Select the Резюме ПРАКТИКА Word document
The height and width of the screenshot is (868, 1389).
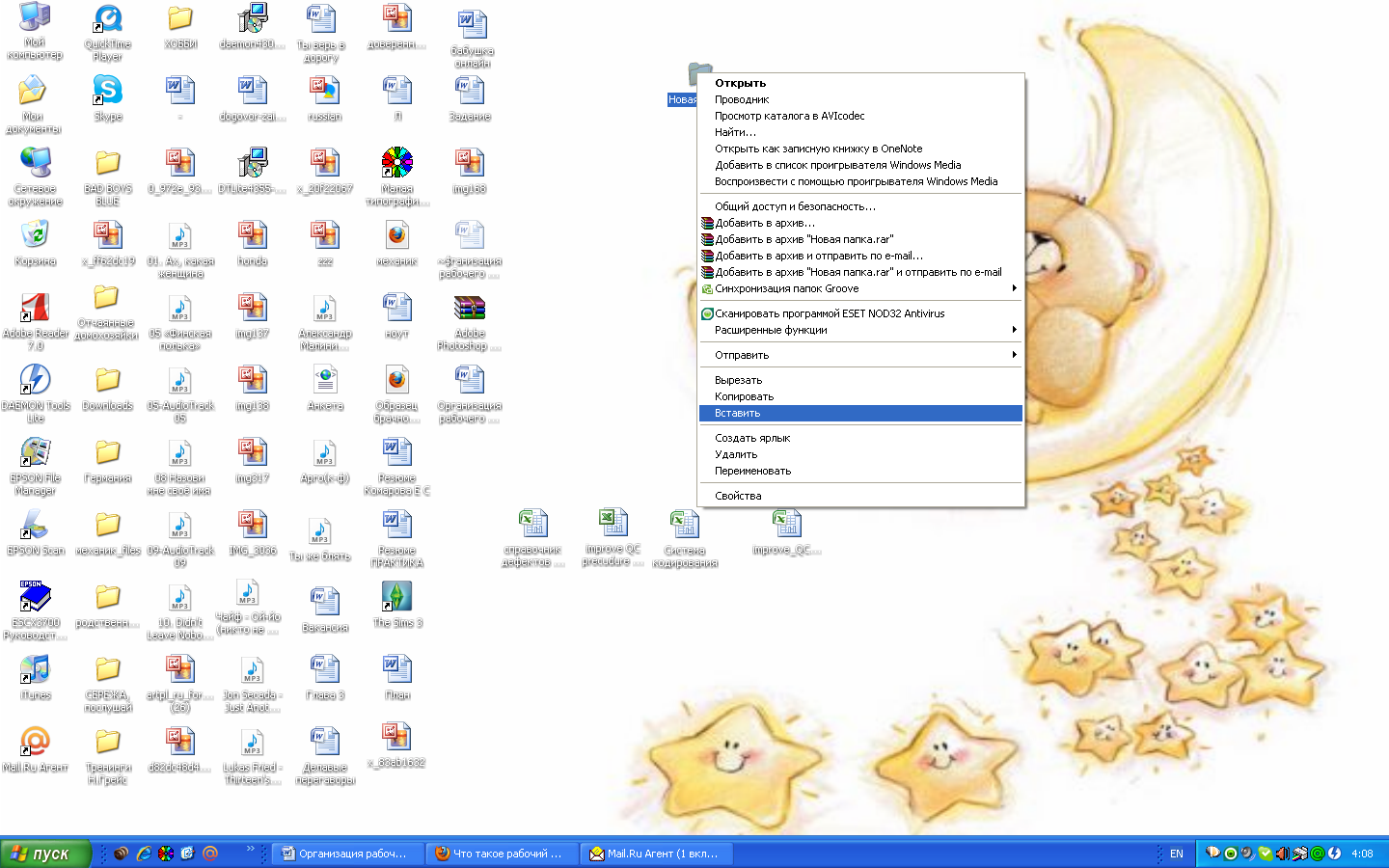(397, 538)
